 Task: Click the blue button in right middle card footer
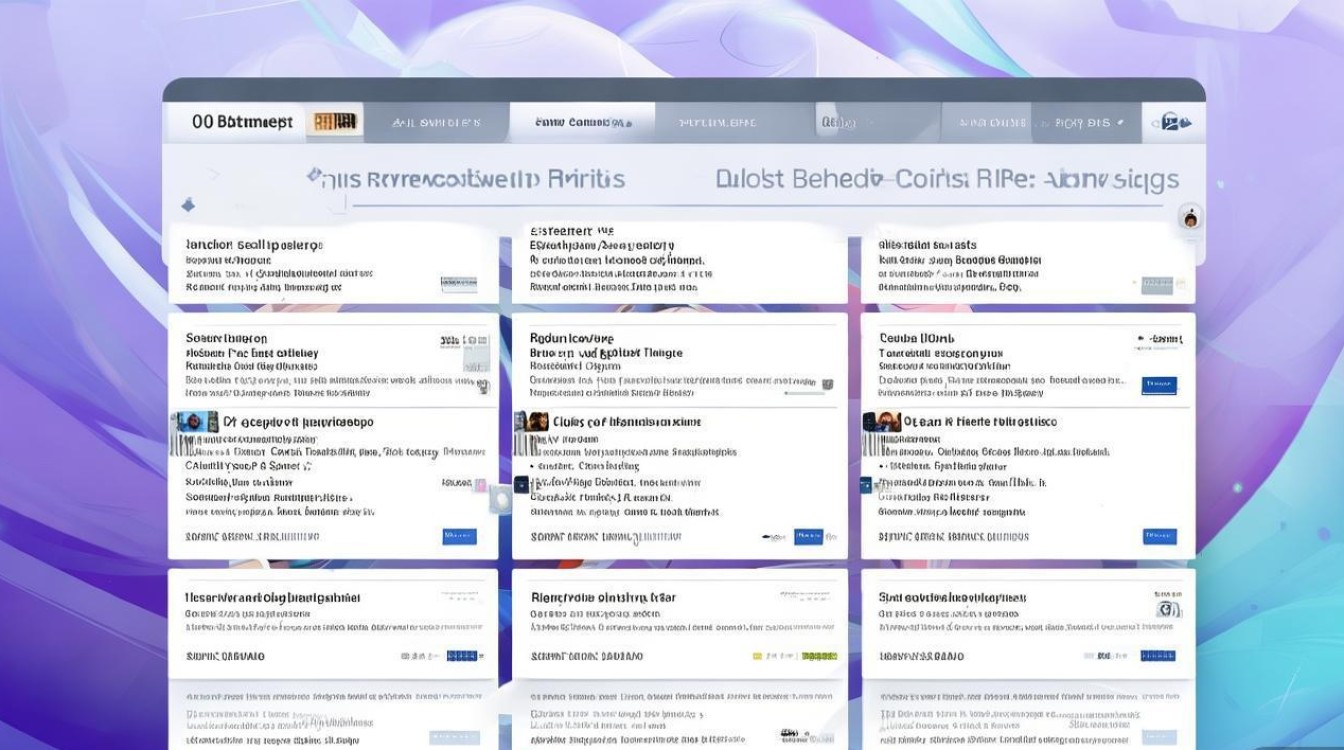1160,537
